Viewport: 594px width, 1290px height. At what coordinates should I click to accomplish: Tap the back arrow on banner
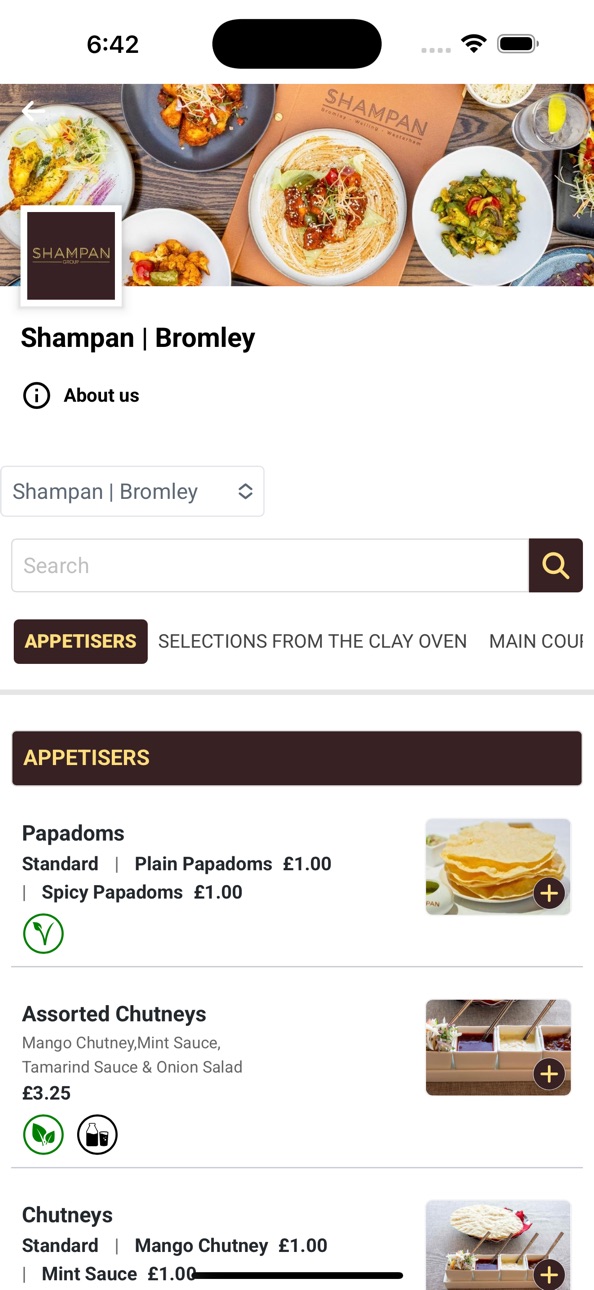[32, 112]
